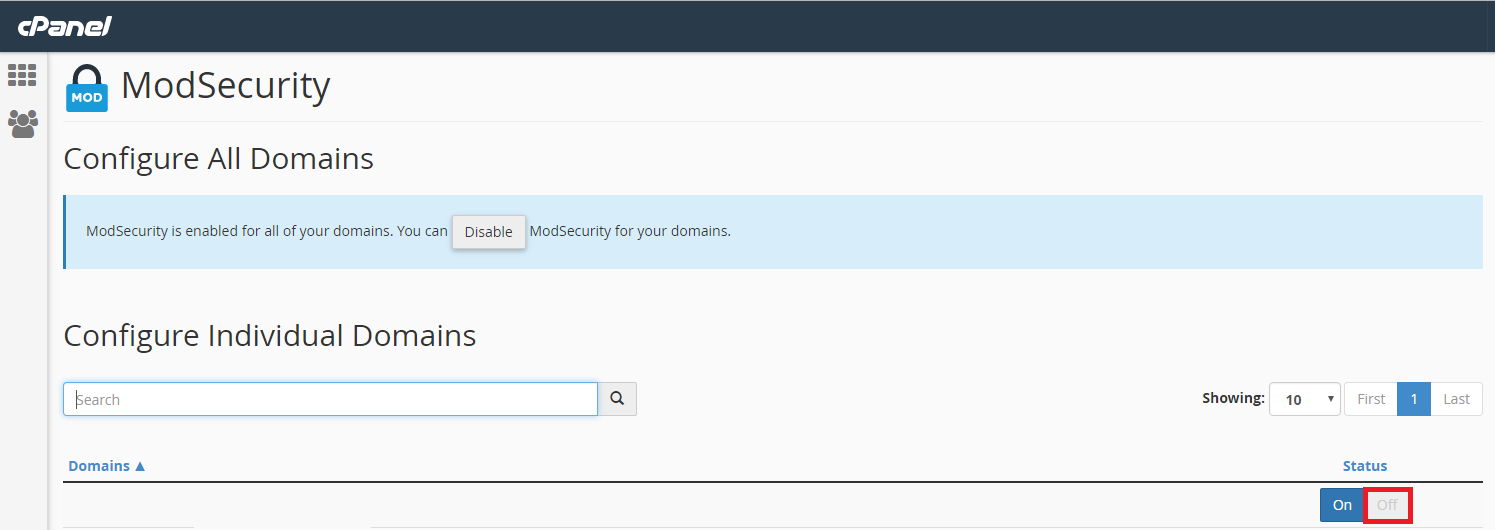Click the Configure All Domains heading
The height and width of the screenshot is (530, 1495).
[x=219, y=159]
